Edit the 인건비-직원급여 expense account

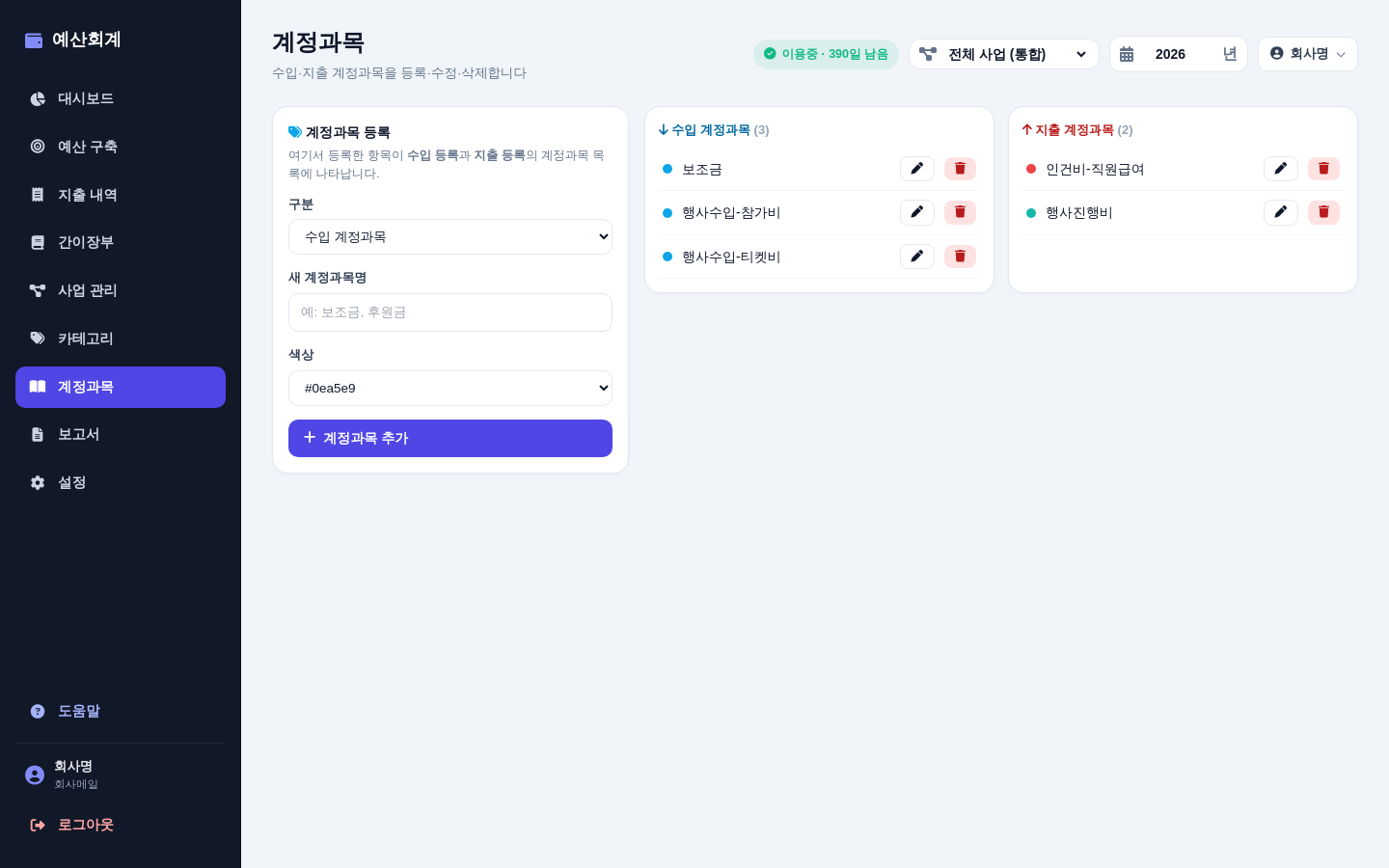coord(1280,169)
